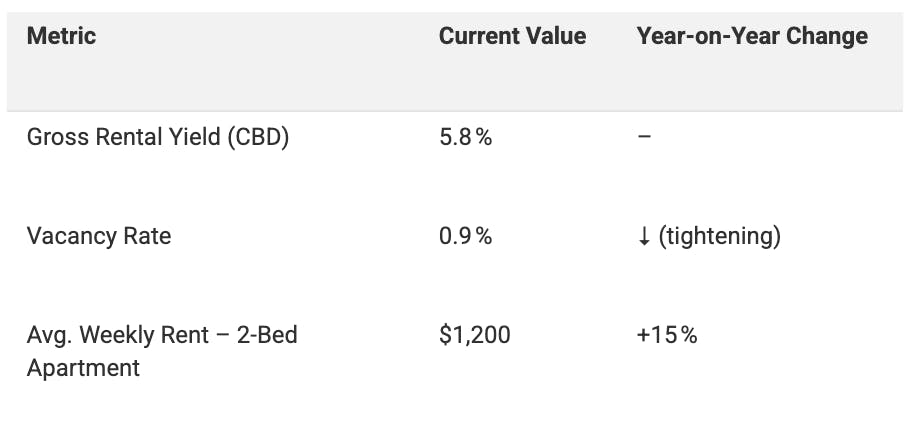The image size is (914, 422).
Task: Click the Year-on-Year Change column header
Action: 752,37
